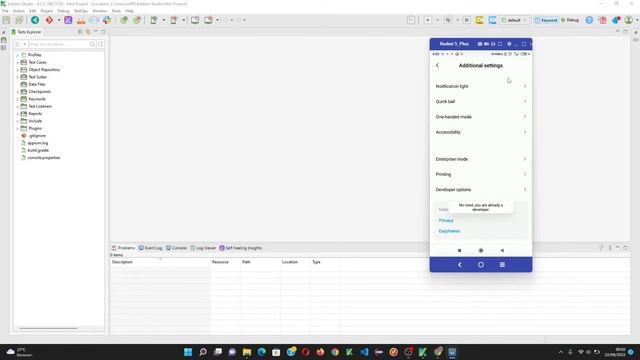Open Developer options in phone settings
The height and width of the screenshot is (360, 640).
coord(481,190)
